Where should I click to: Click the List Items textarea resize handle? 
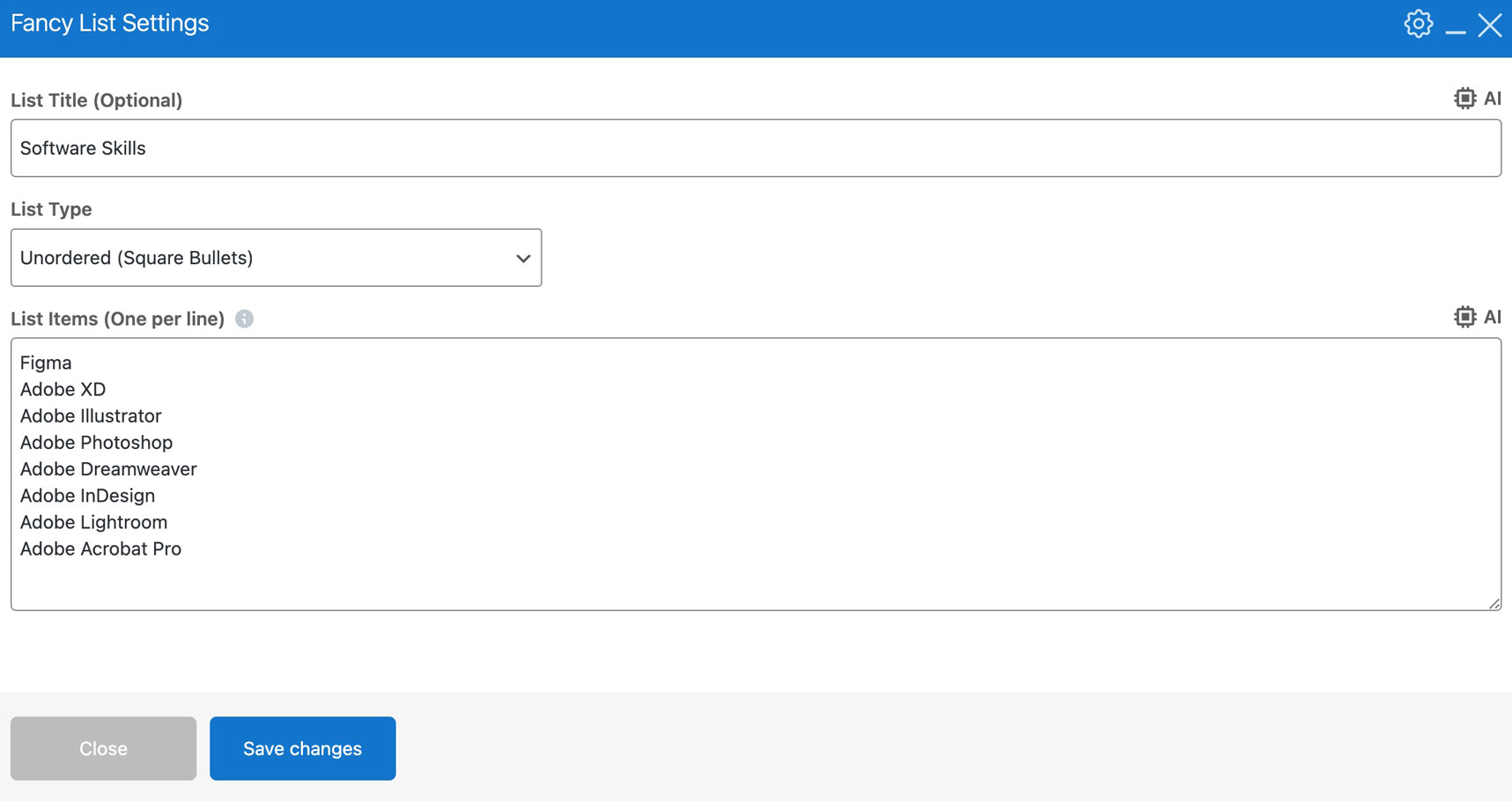[x=1494, y=604]
